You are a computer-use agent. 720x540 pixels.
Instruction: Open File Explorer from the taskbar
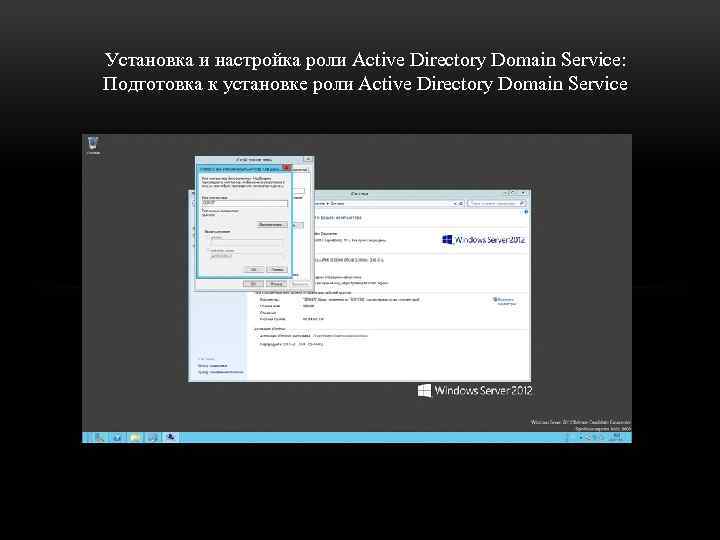click(x=135, y=437)
